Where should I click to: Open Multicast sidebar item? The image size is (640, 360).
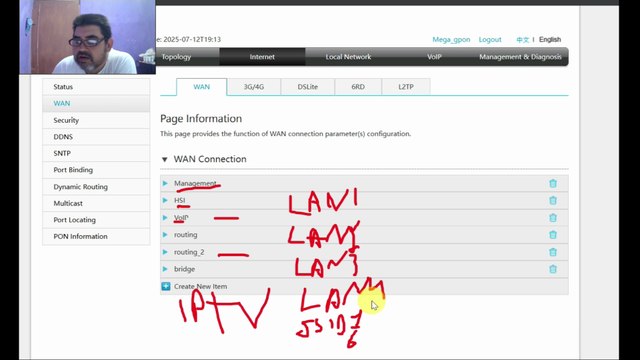coord(96,203)
